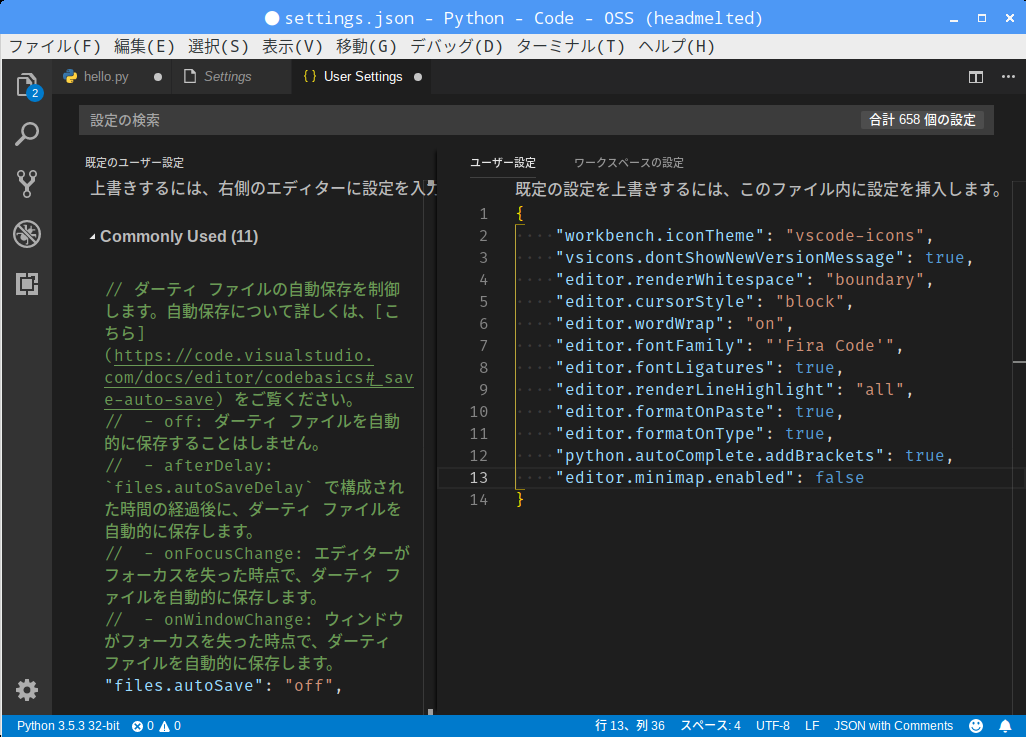Open the Extensions view icon

tap(27, 284)
